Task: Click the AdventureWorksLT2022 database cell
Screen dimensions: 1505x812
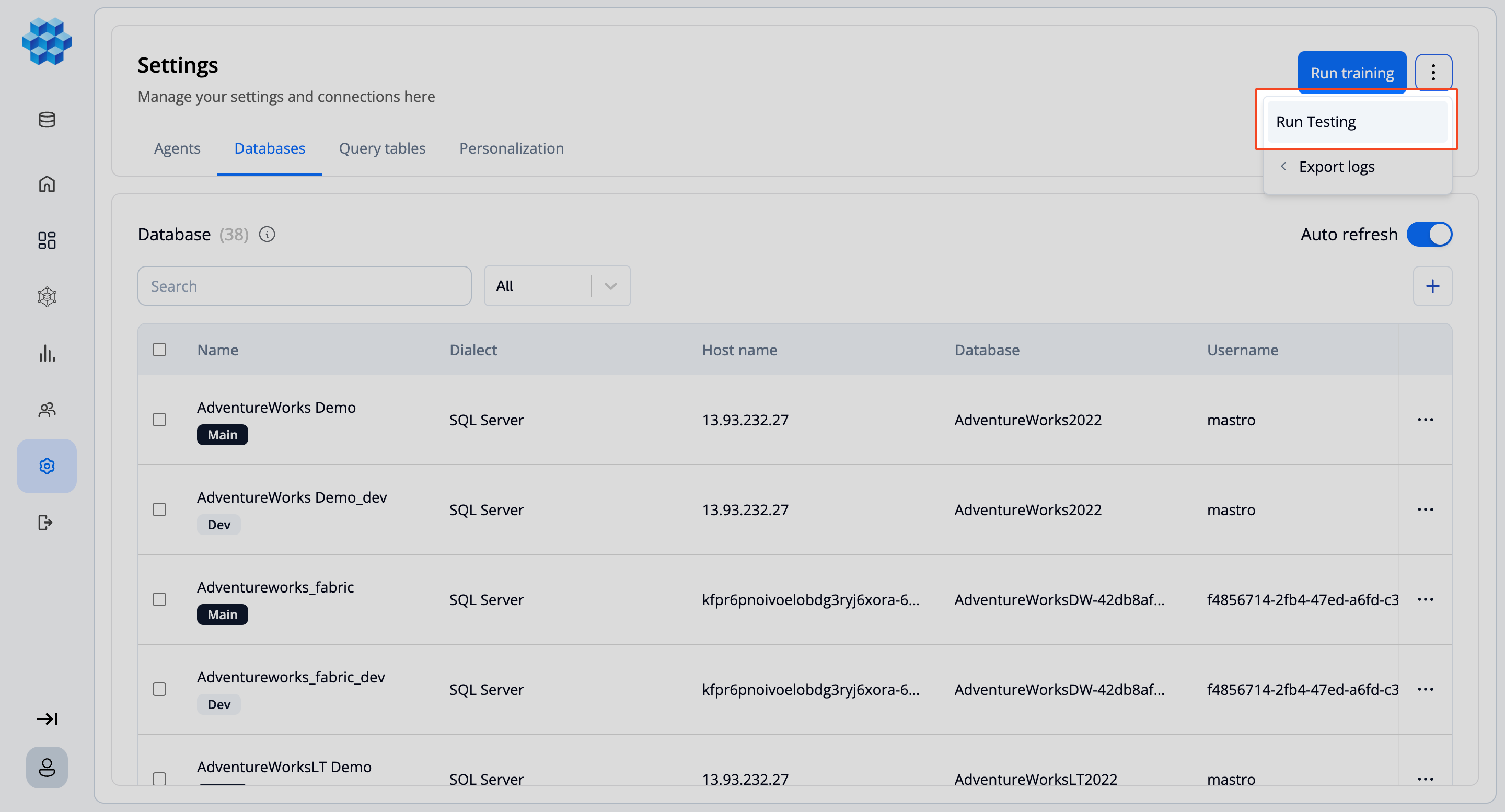Action: pyautogui.click(x=1035, y=779)
